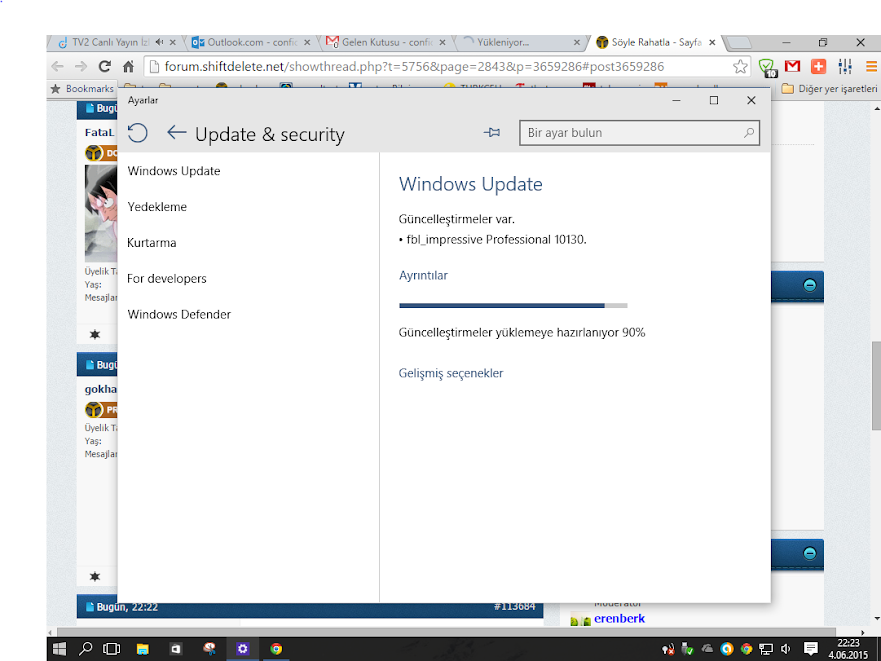Go back using the Settings back arrow

pos(176,133)
